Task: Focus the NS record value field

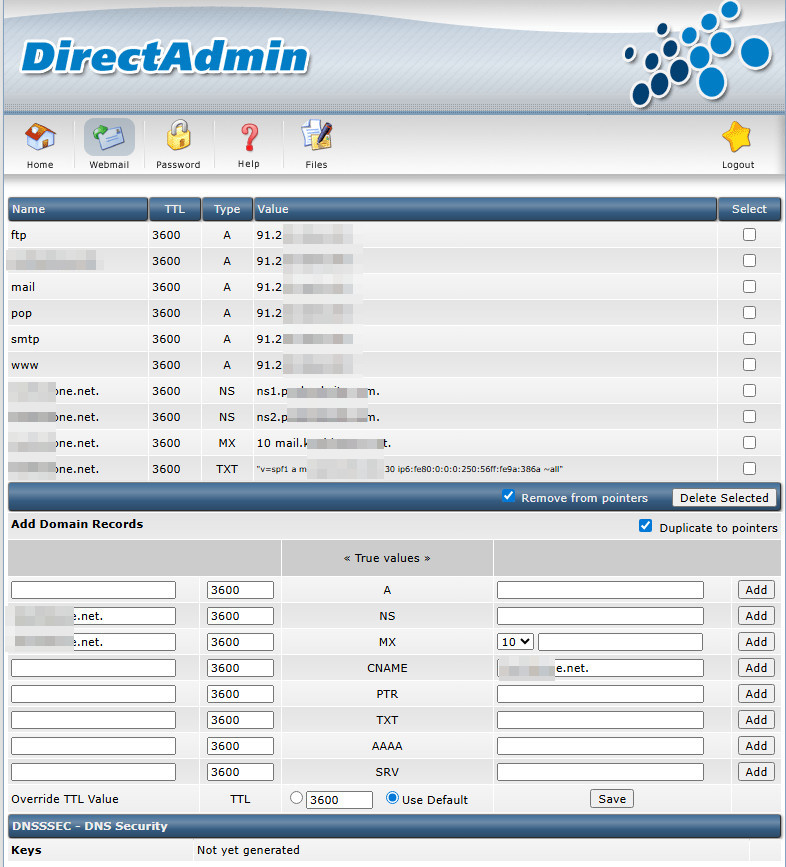Action: pos(600,616)
